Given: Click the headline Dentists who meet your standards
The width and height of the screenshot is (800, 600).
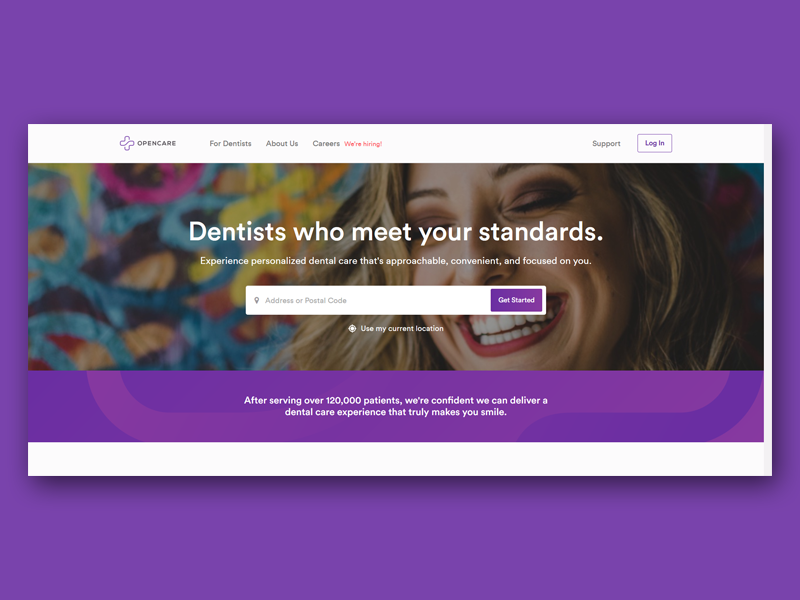Looking at the screenshot, I should (x=396, y=232).
